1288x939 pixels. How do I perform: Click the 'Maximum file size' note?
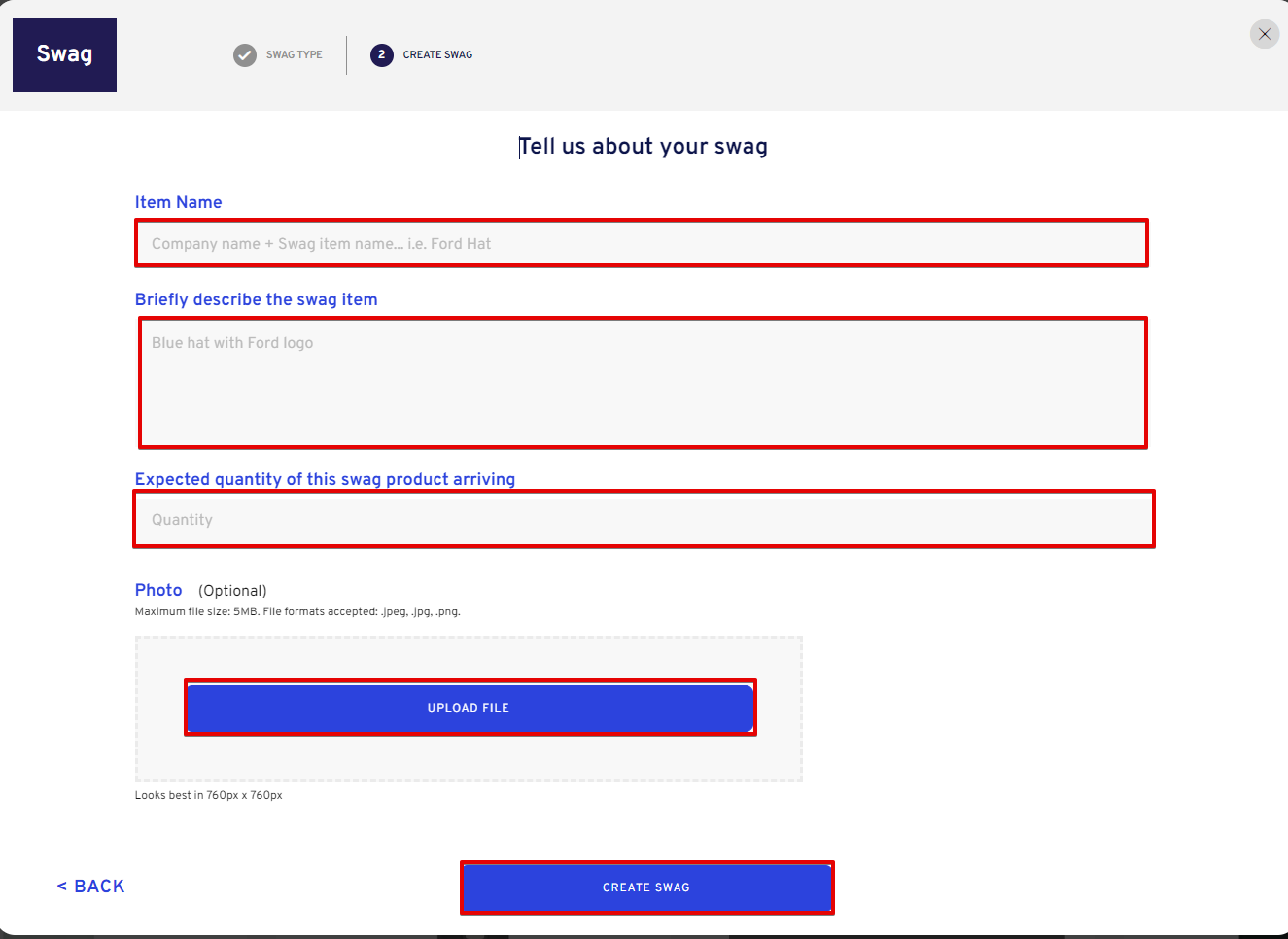click(297, 611)
